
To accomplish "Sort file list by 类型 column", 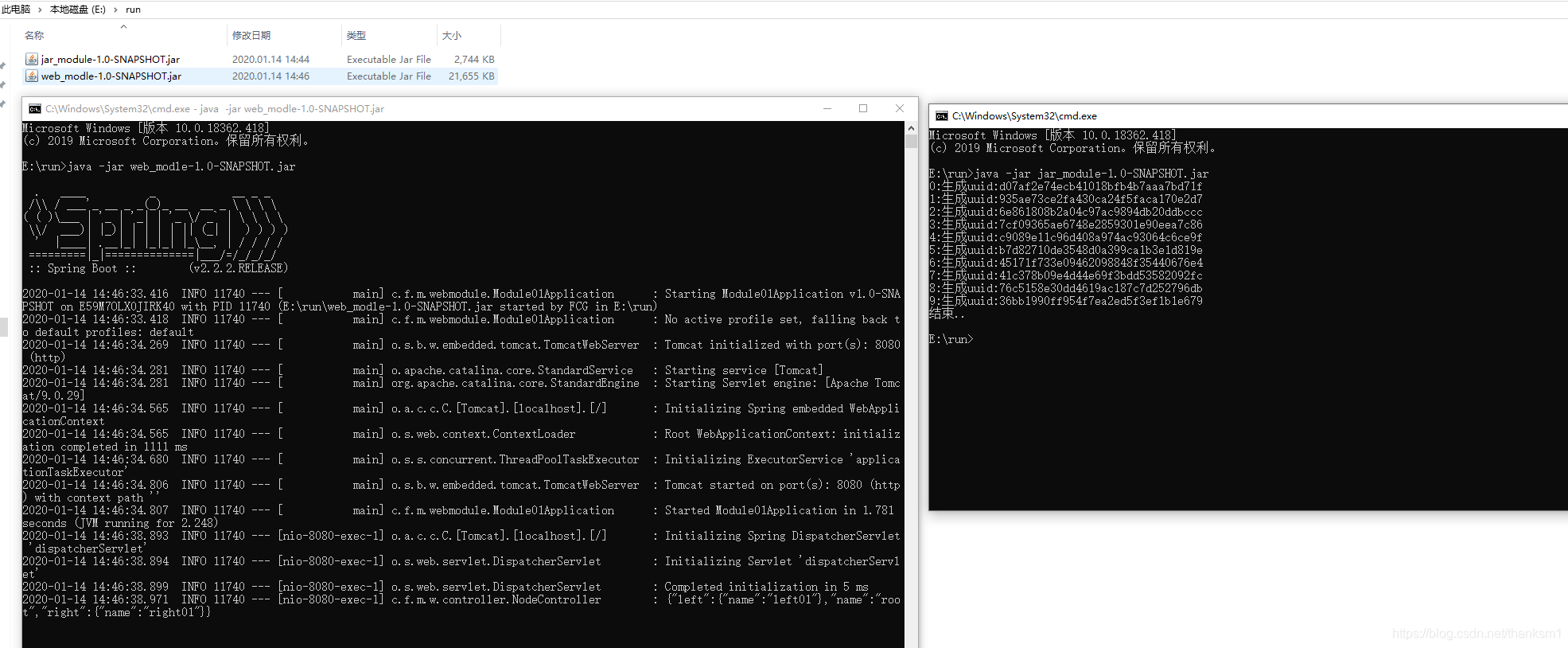I will (356, 36).
